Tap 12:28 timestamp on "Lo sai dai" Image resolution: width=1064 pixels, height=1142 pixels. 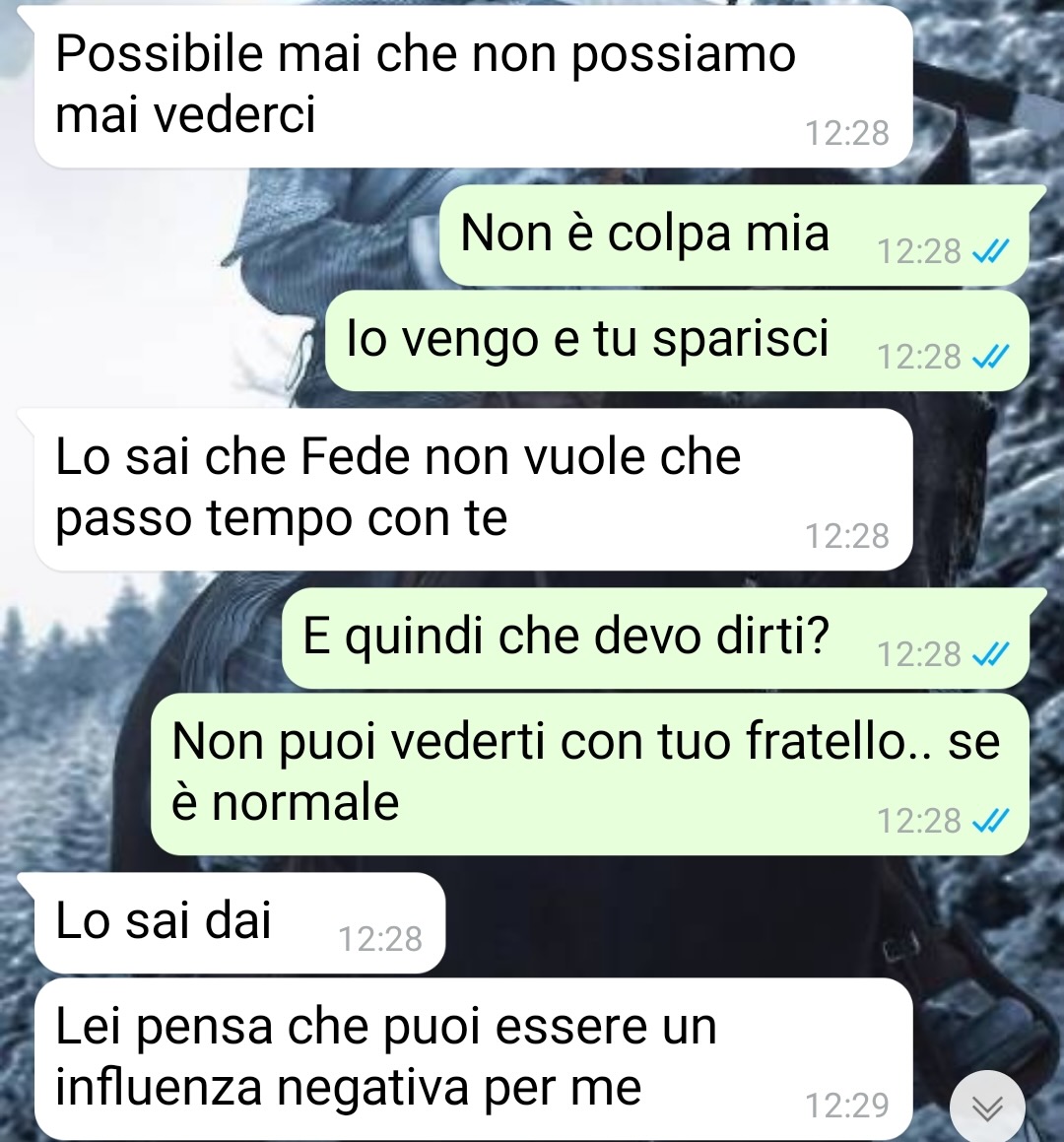click(x=380, y=939)
